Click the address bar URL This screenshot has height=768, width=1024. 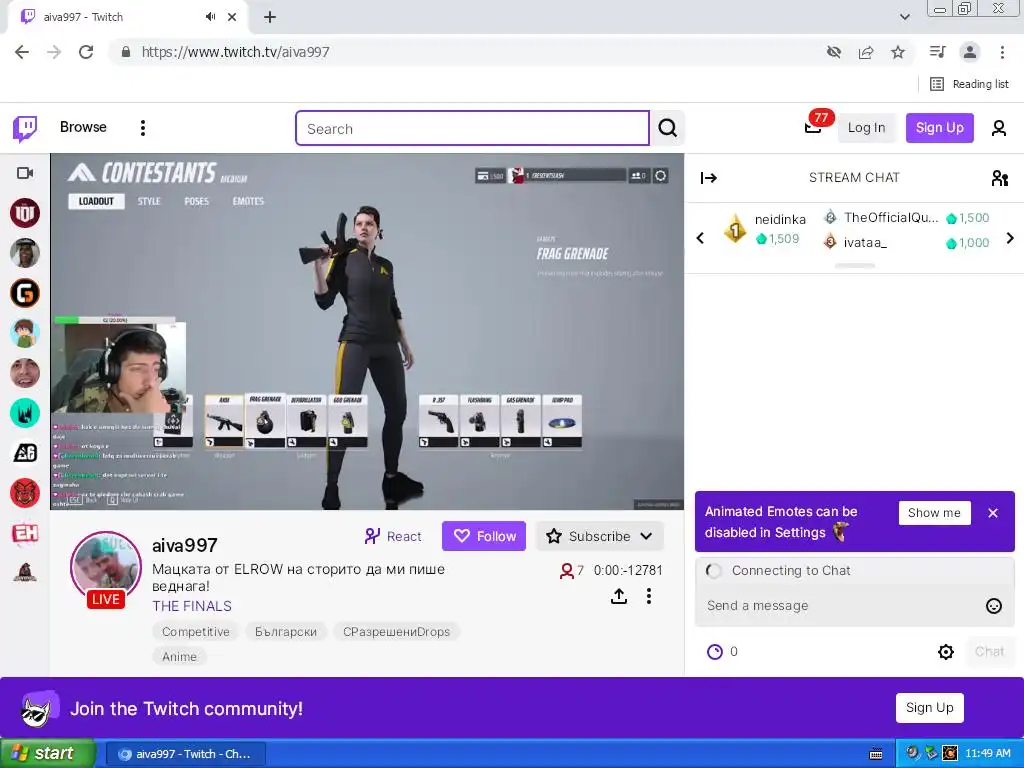236,52
